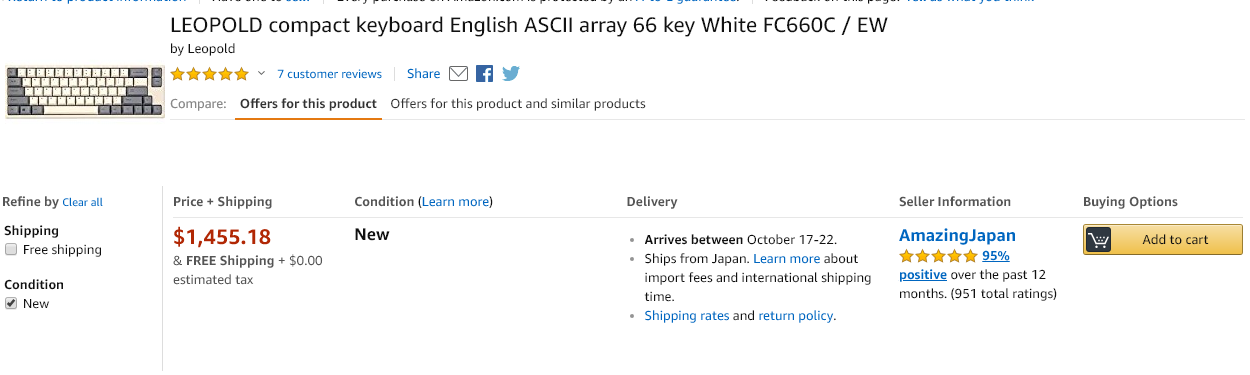
Task: Click Clear all refinements link
Action: pyautogui.click(x=82, y=202)
